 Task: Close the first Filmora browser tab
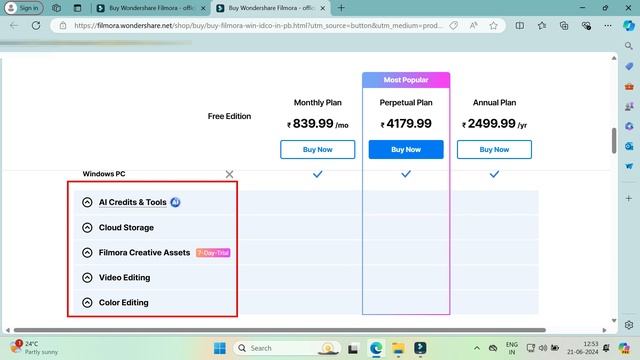(203, 8)
